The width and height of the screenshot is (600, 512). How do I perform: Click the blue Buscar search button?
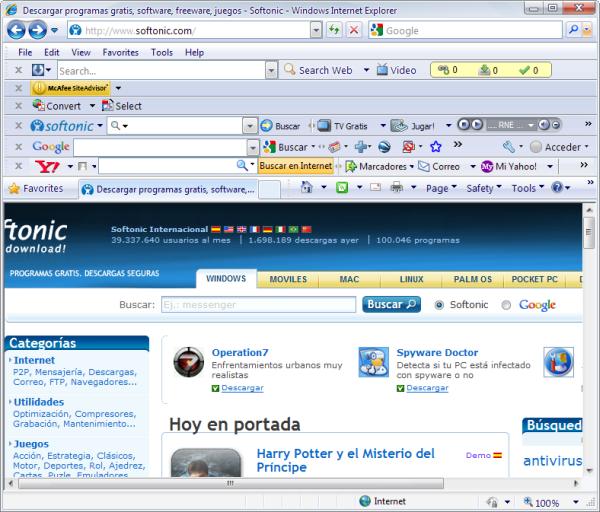tap(391, 305)
